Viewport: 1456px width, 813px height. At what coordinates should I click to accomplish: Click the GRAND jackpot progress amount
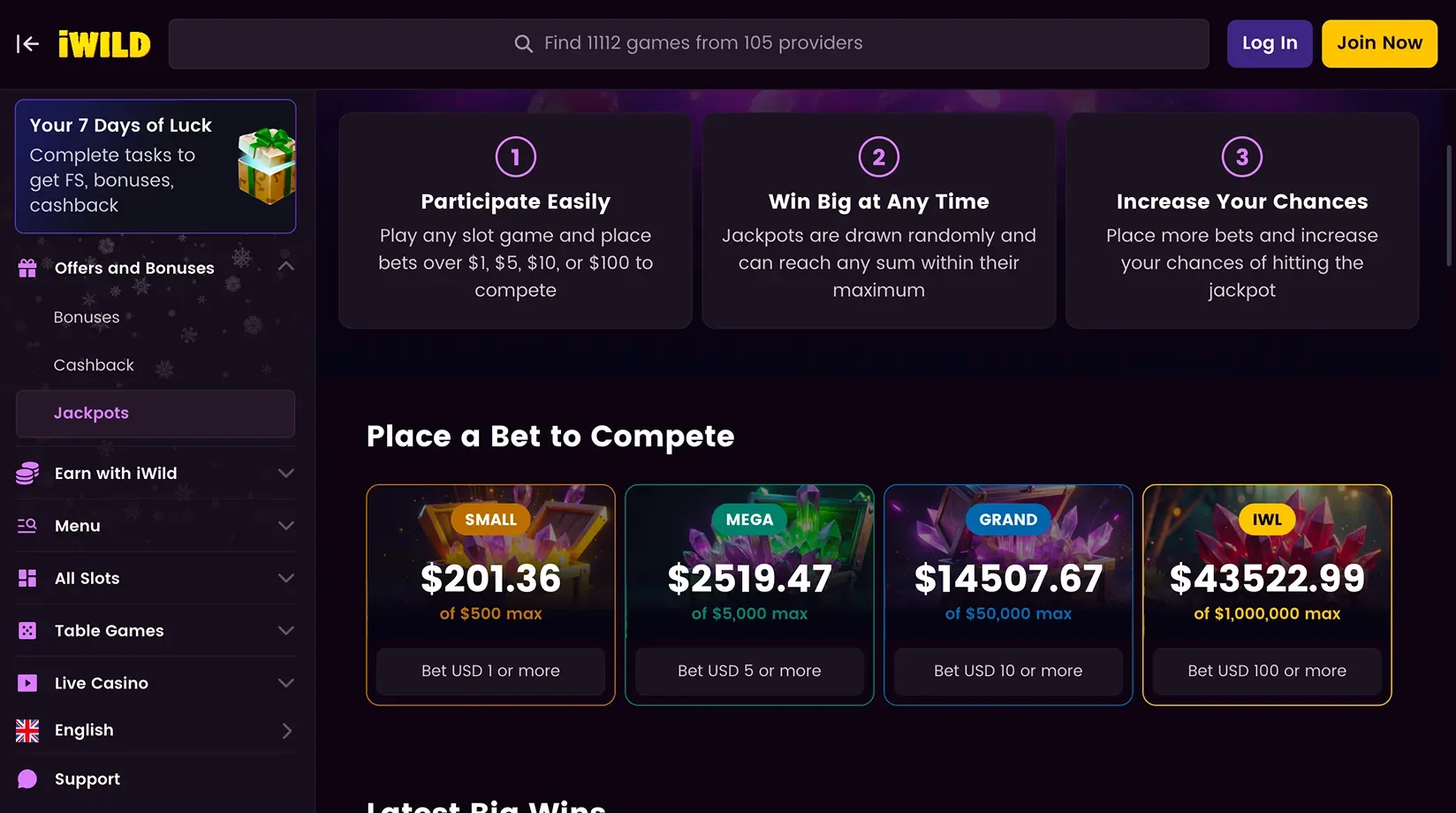click(1008, 579)
